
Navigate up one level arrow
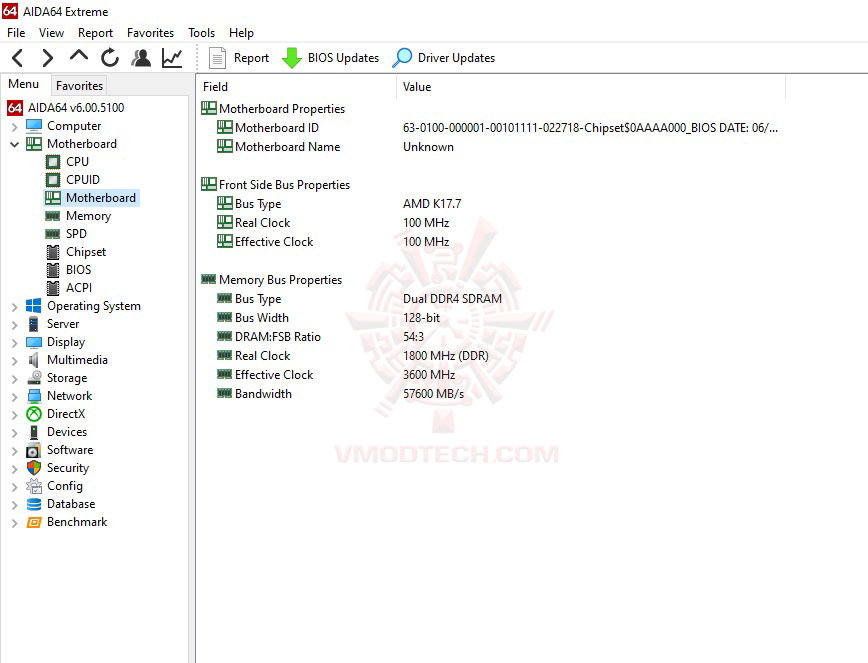coord(79,56)
